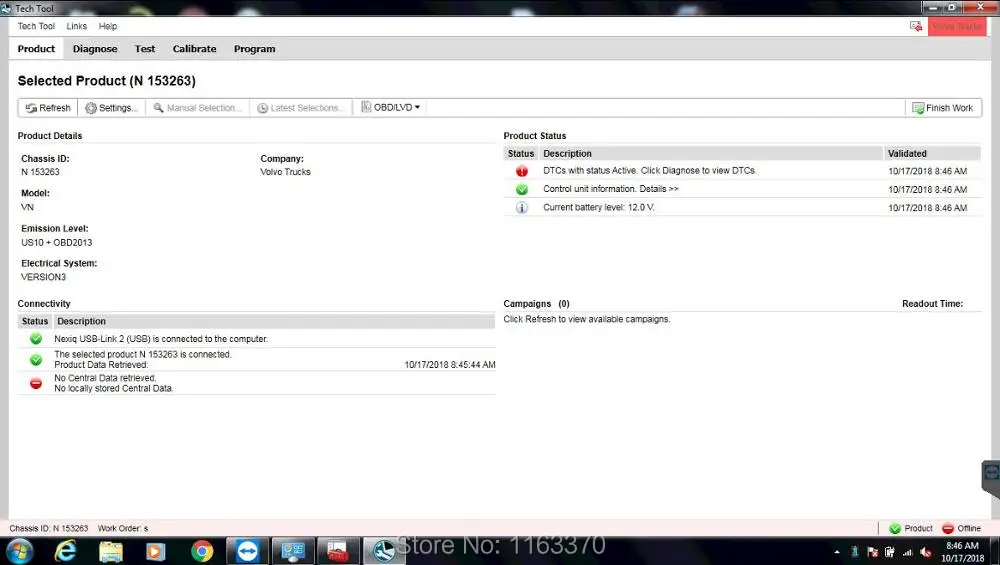Open the Product tab
The image size is (1000, 565).
pyautogui.click(x=36, y=48)
